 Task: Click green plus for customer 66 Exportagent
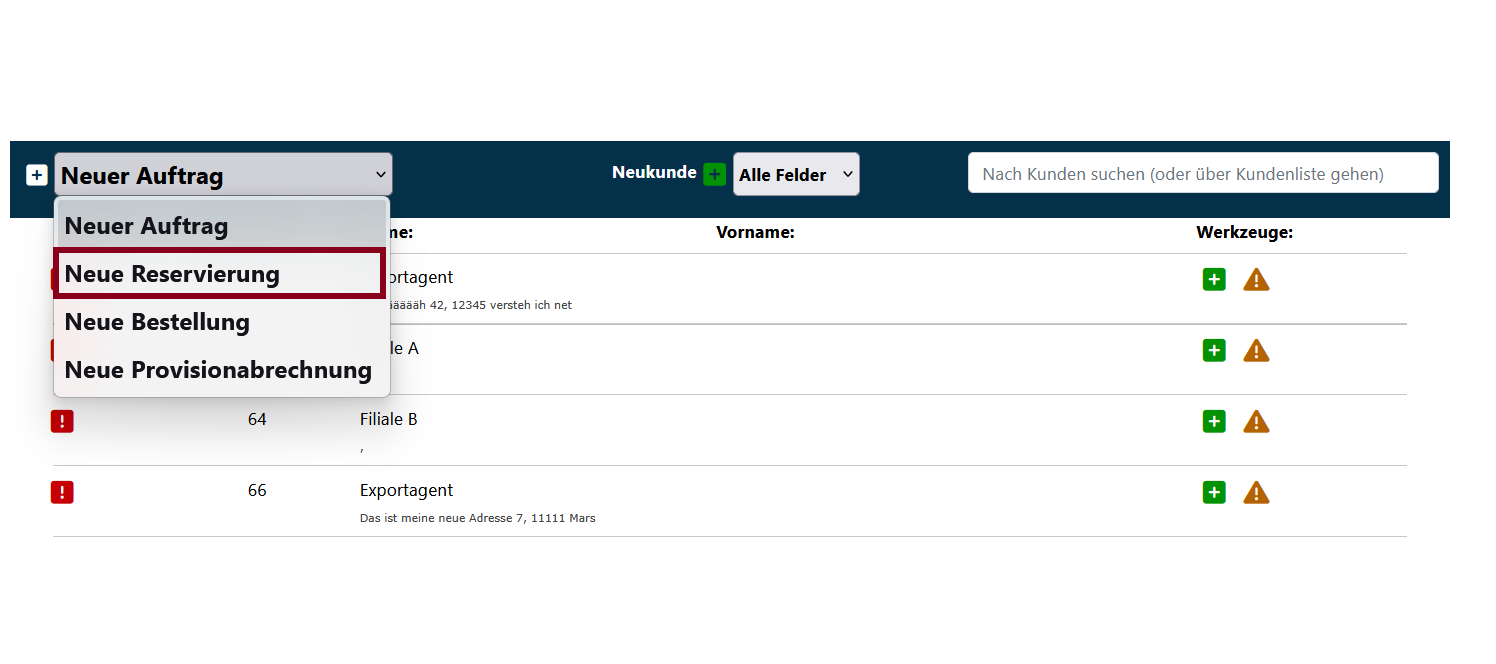click(1214, 493)
